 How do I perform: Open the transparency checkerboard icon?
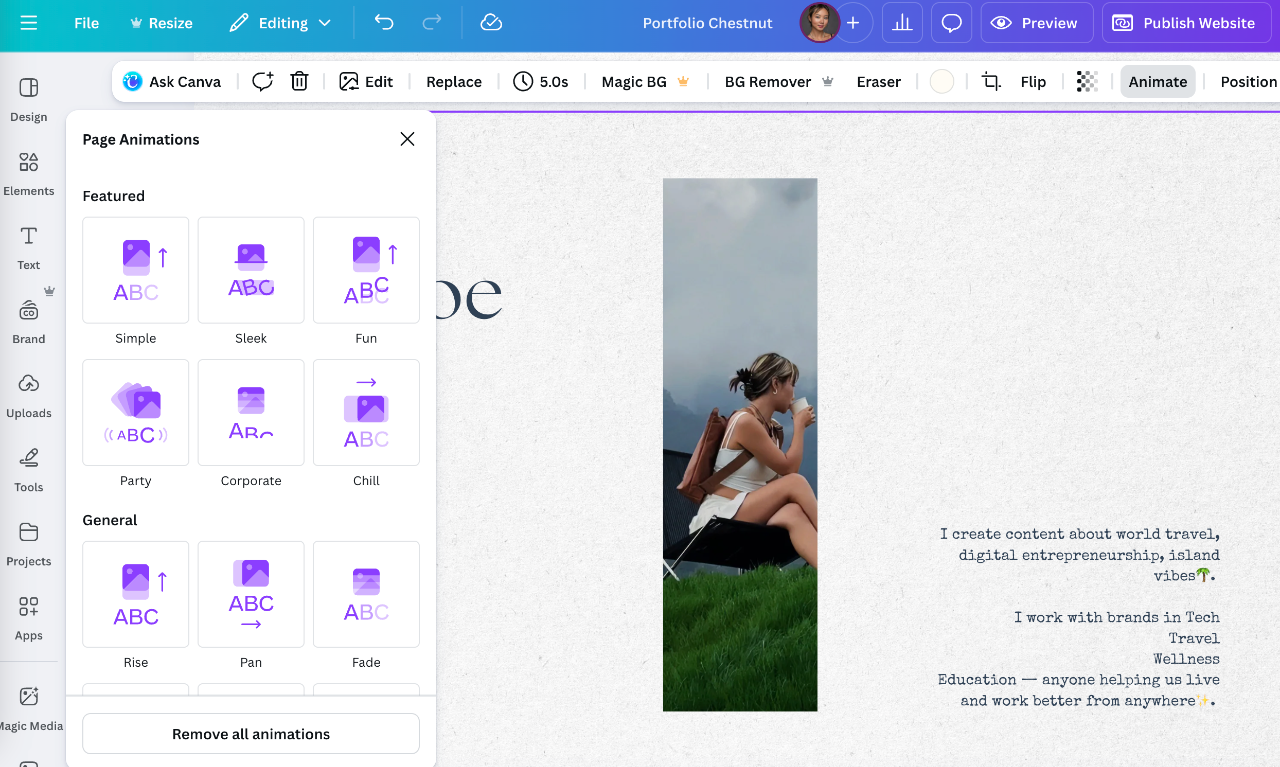(x=1087, y=82)
